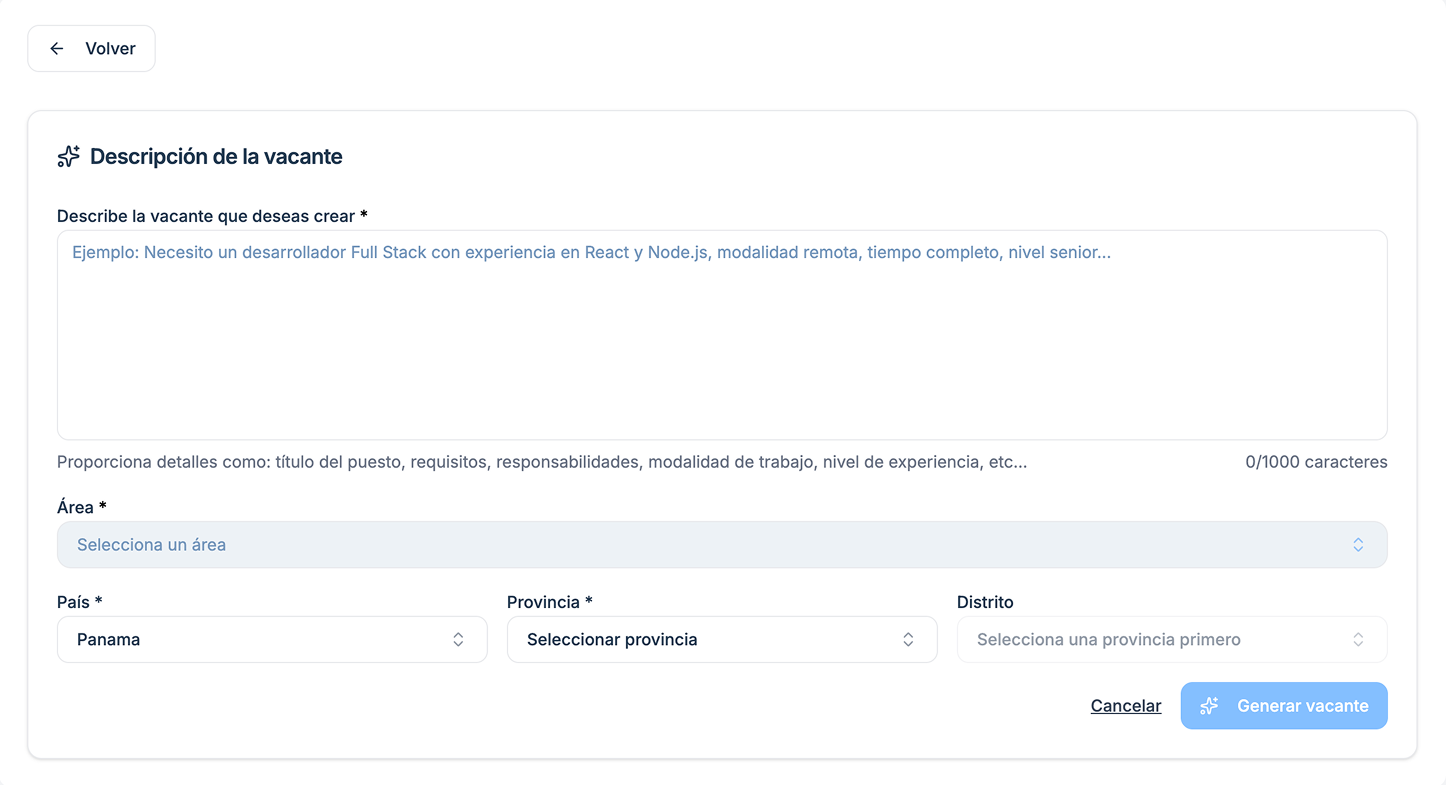Screen dimensions: 1446x785
Task: Go back with the Volver button
Action: click(91, 49)
